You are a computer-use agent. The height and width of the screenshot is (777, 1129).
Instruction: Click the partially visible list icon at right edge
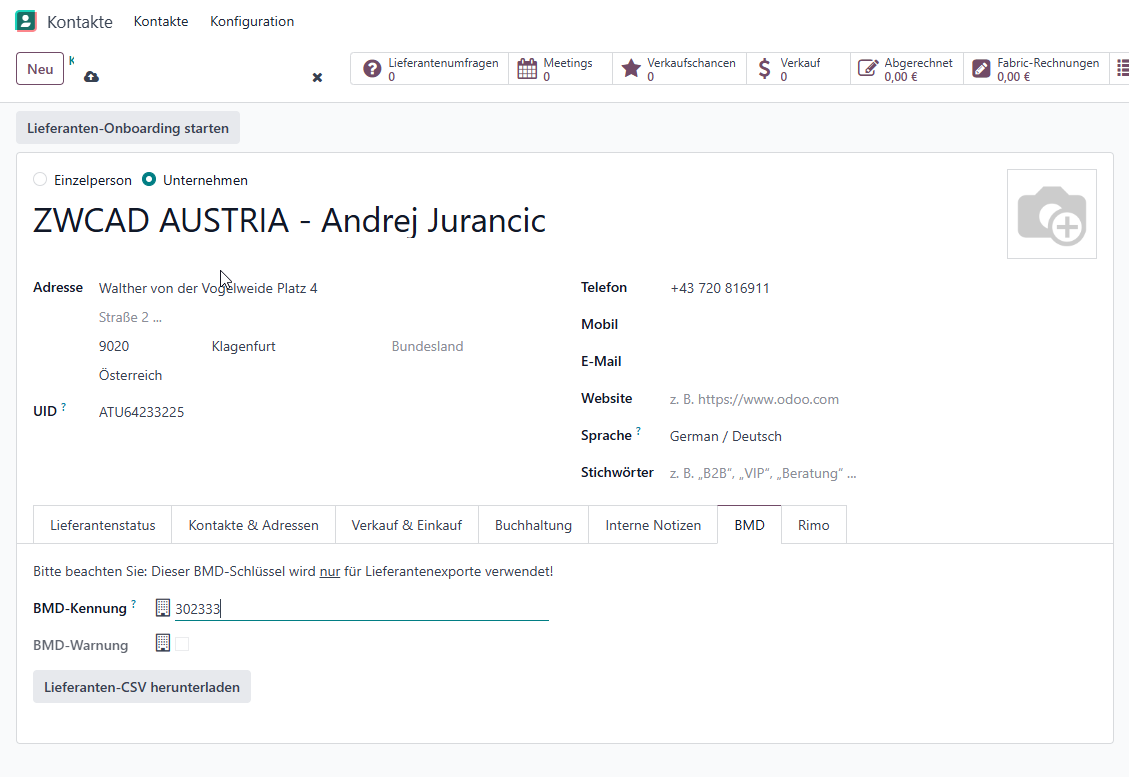coord(1122,68)
